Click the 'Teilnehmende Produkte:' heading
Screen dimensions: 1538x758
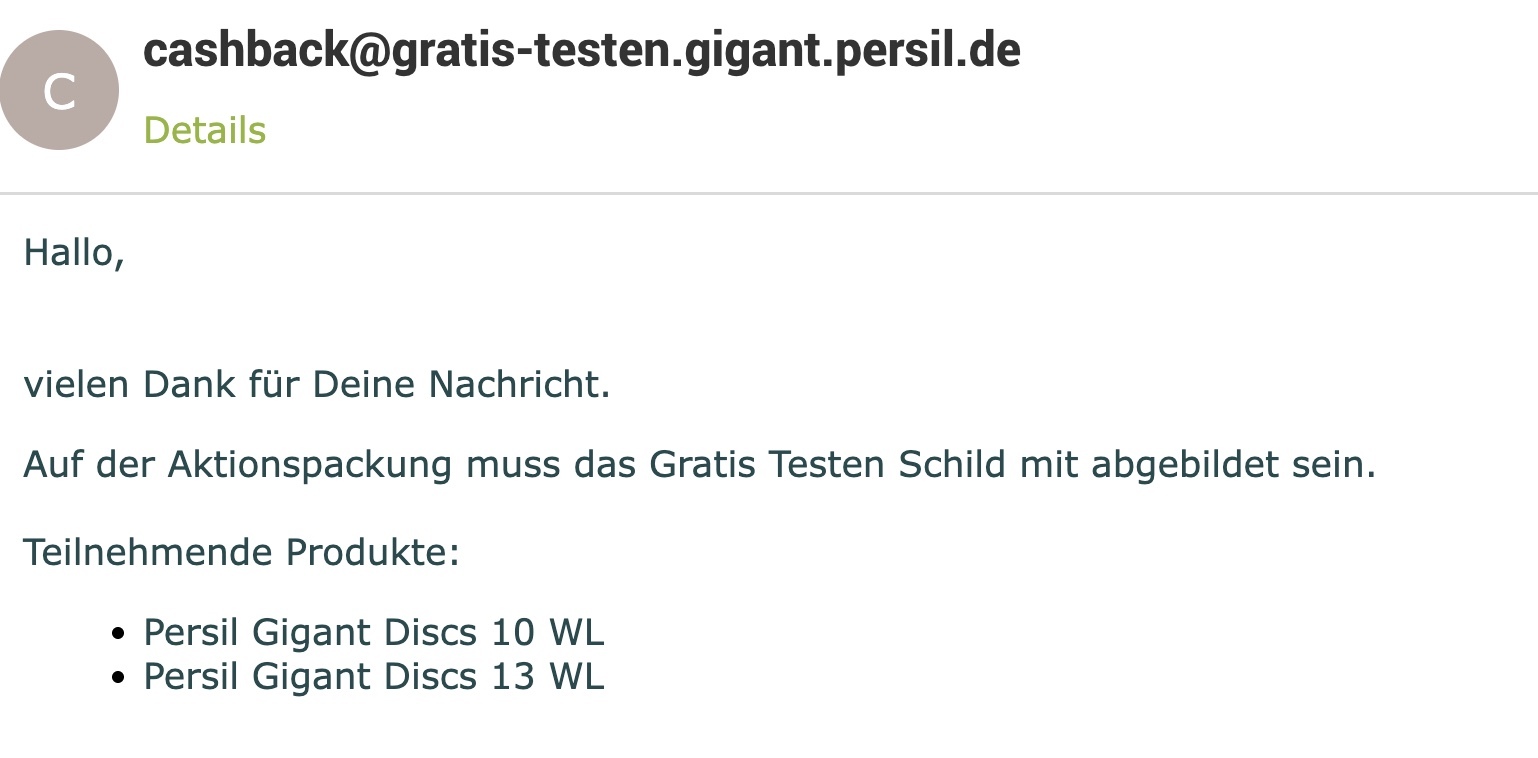pyautogui.click(x=242, y=552)
